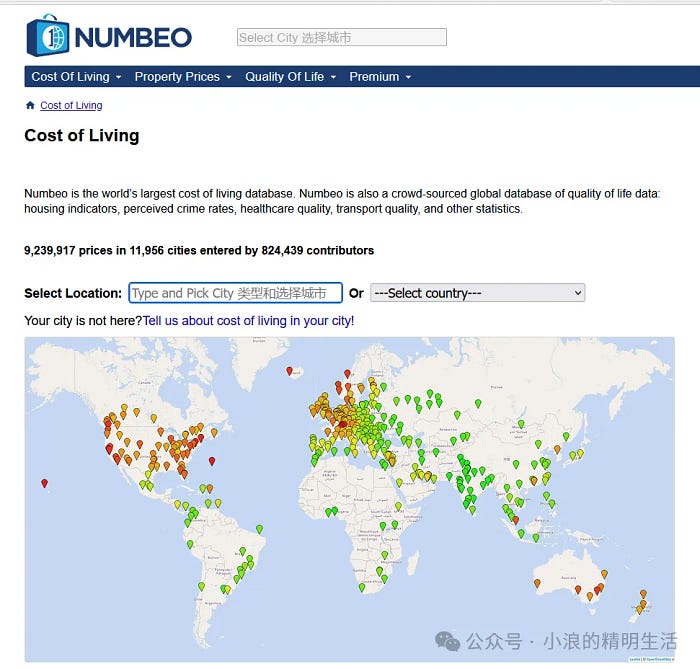700x669 pixels.
Task: Expand the Cost Of Living dropdown arrow
Action: click(118, 77)
